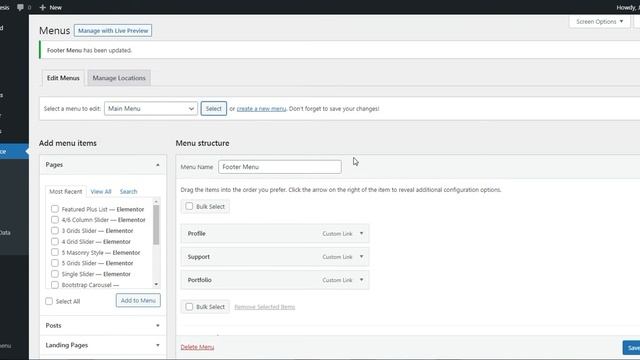
Task: Click the Delete Menu link
Action: (x=197, y=347)
